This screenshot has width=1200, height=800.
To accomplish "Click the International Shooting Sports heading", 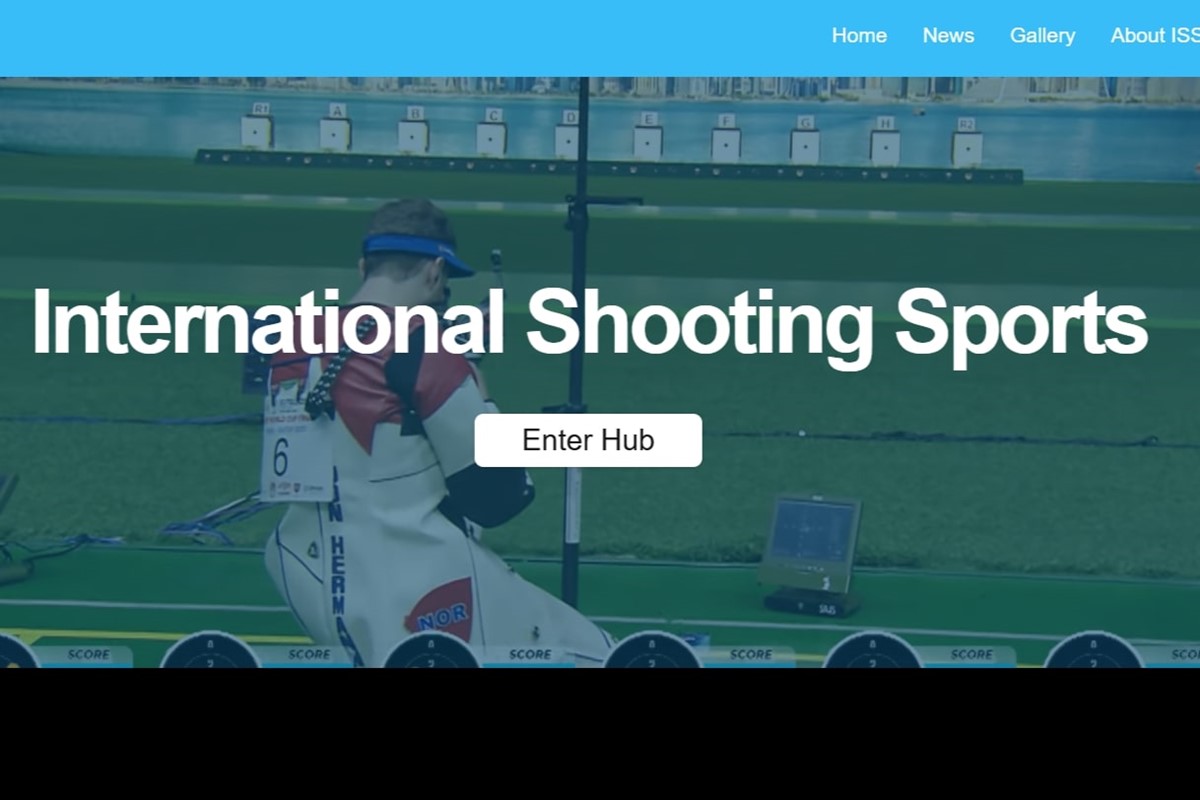I will click(589, 322).
